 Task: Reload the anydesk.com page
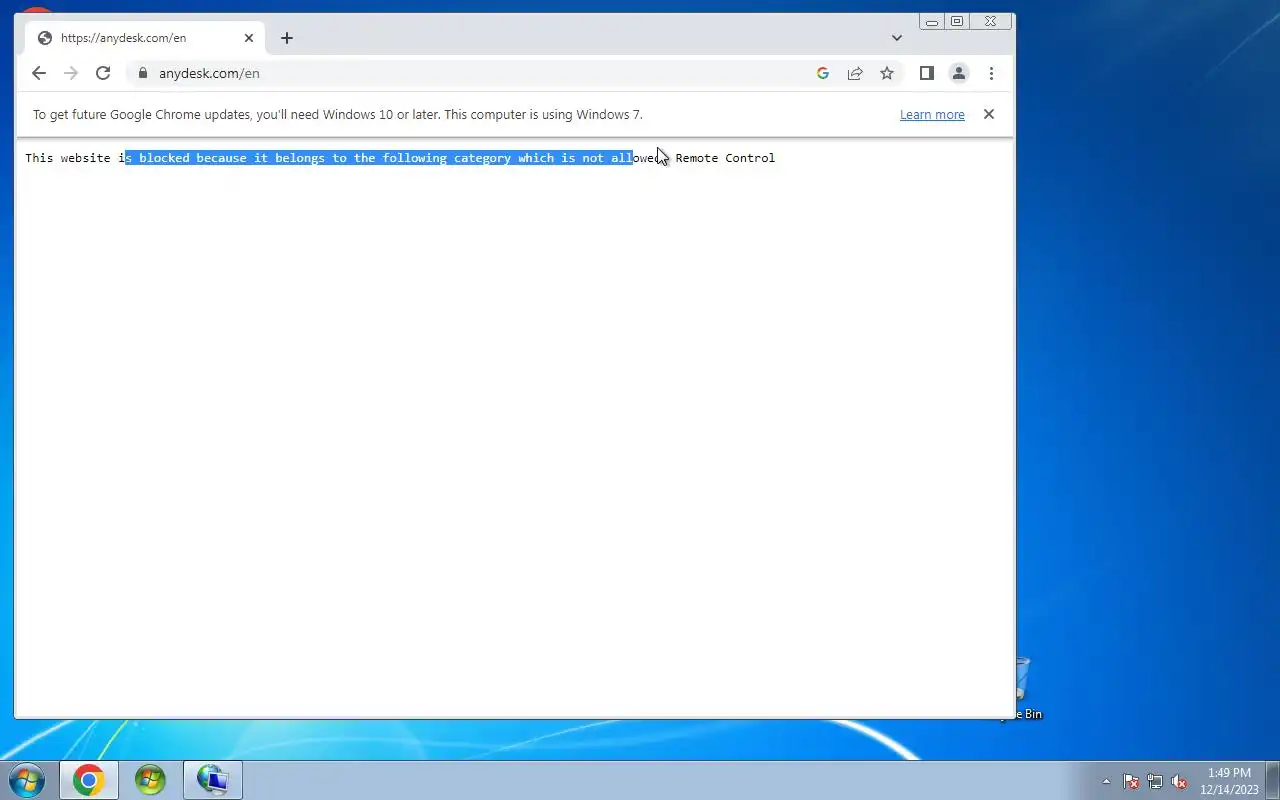(103, 73)
